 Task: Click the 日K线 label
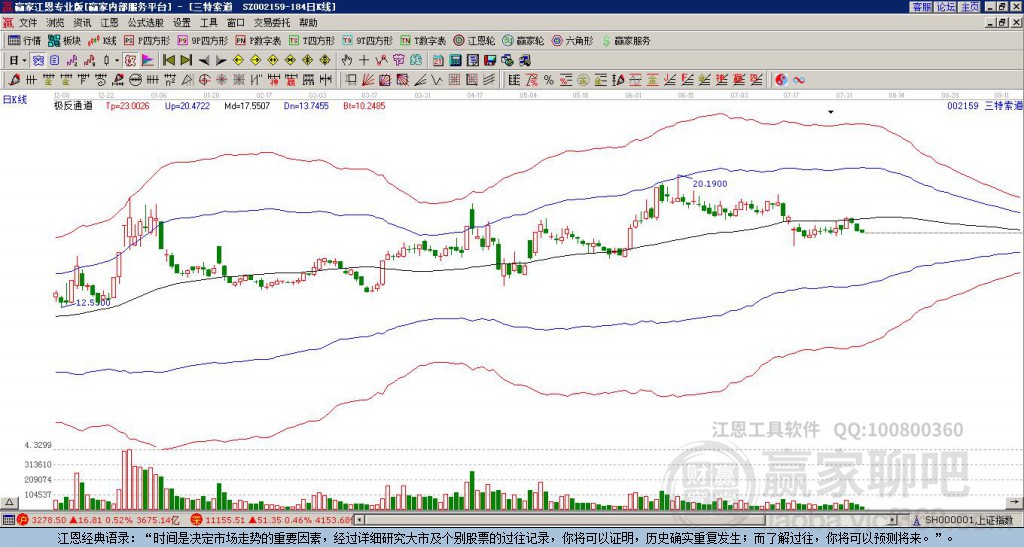[15, 99]
